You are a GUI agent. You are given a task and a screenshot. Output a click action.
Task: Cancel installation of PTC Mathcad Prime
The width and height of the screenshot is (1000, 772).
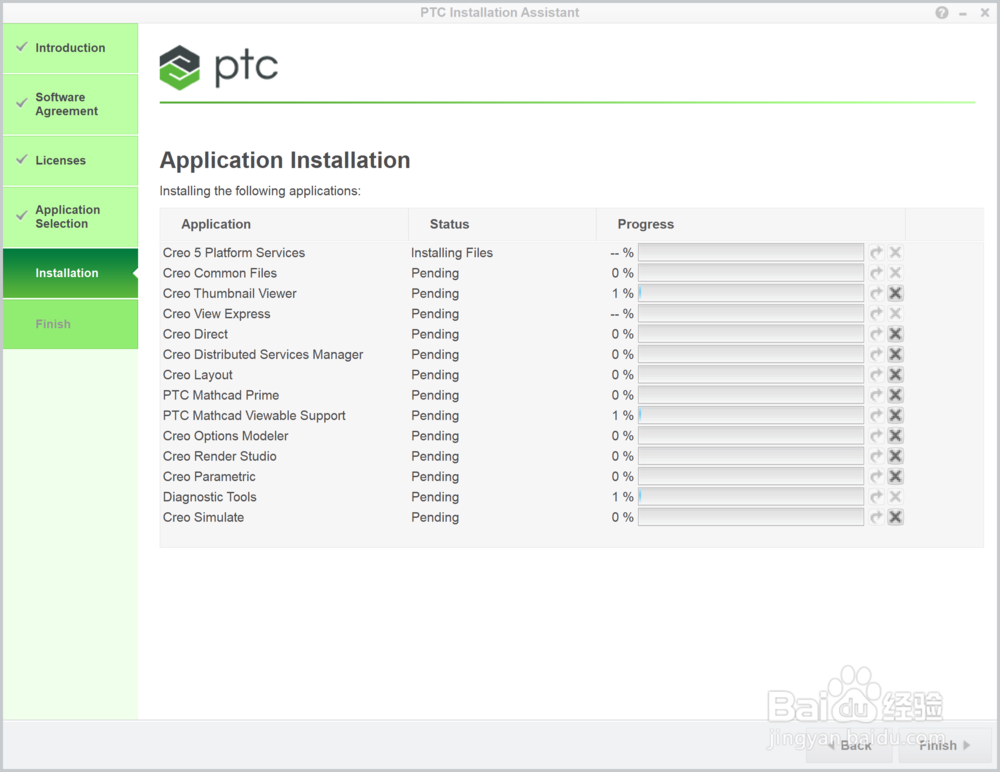(895, 395)
